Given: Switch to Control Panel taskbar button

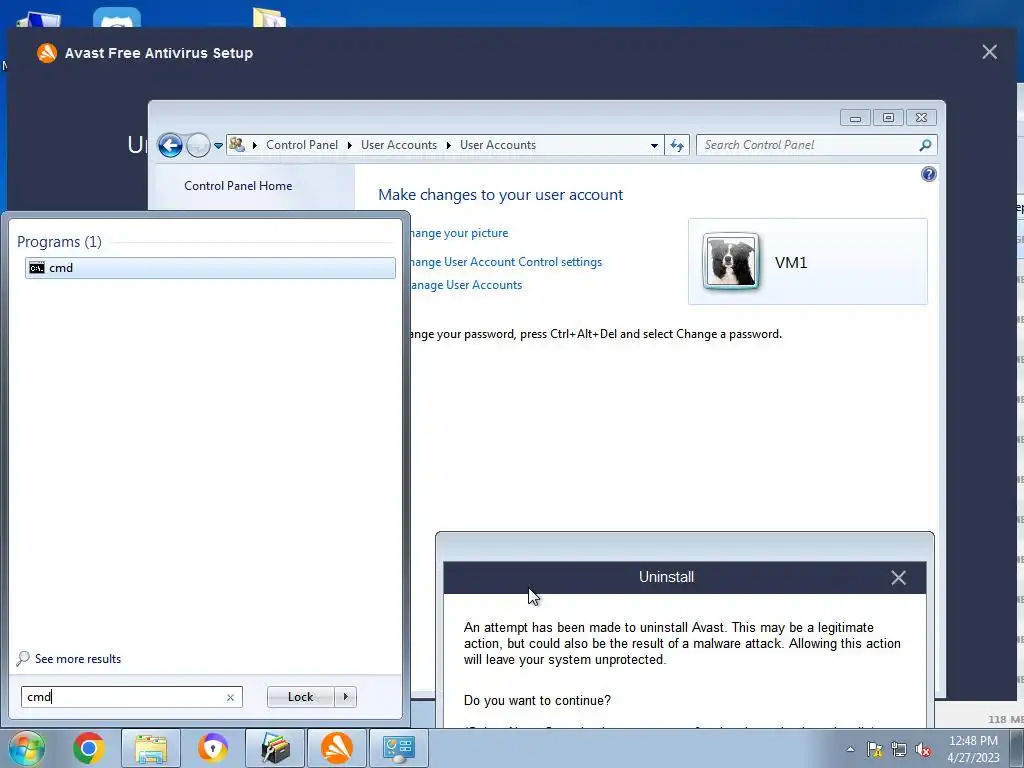Looking at the screenshot, I should [x=399, y=748].
